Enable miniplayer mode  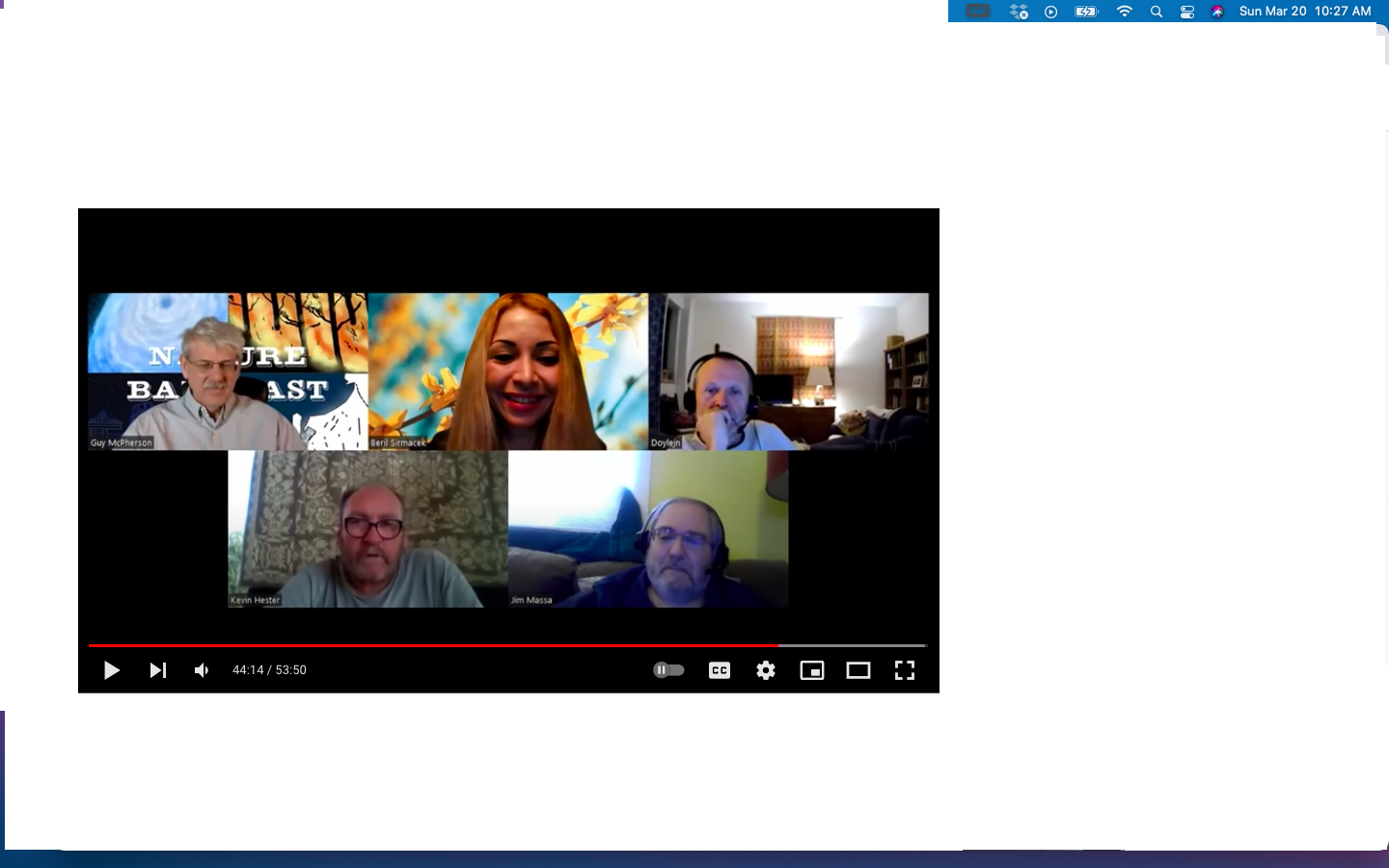(x=812, y=670)
